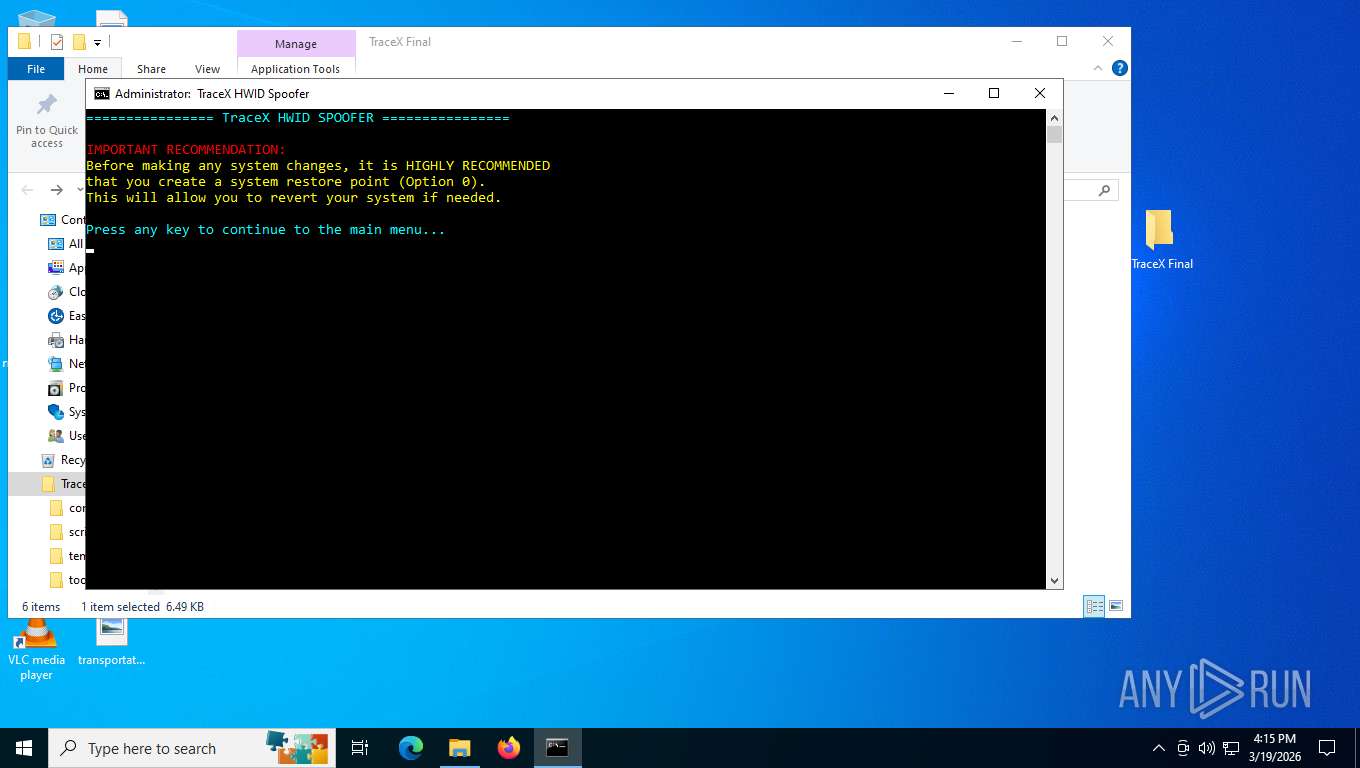Select the VLC media player desktop shortcut

[x=36, y=650]
